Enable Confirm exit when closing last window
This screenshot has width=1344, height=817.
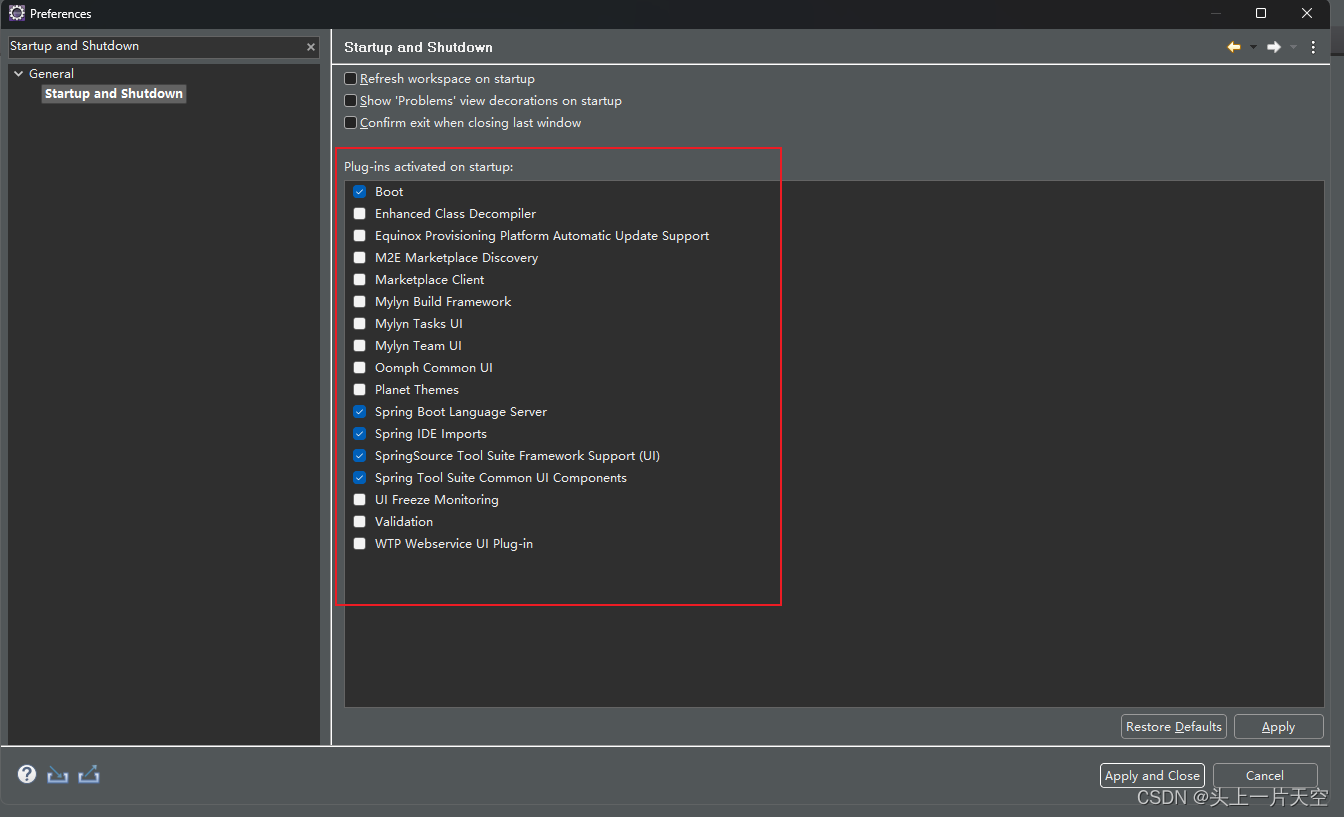351,123
